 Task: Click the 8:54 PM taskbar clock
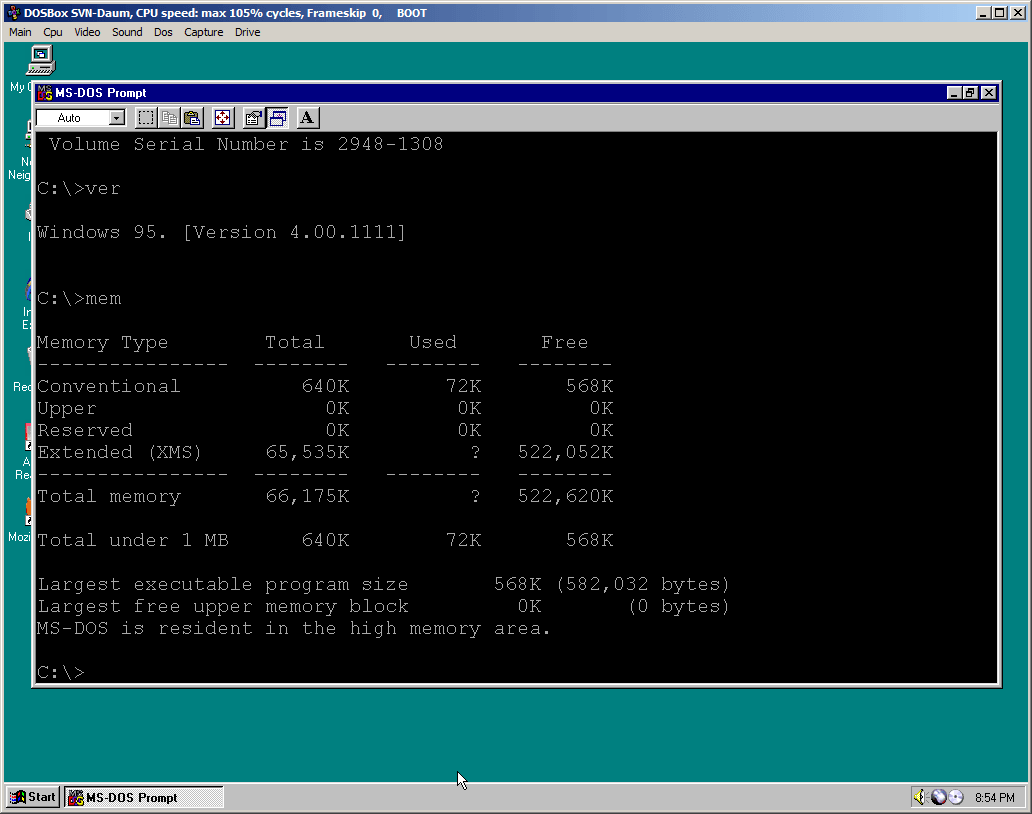click(x=994, y=798)
